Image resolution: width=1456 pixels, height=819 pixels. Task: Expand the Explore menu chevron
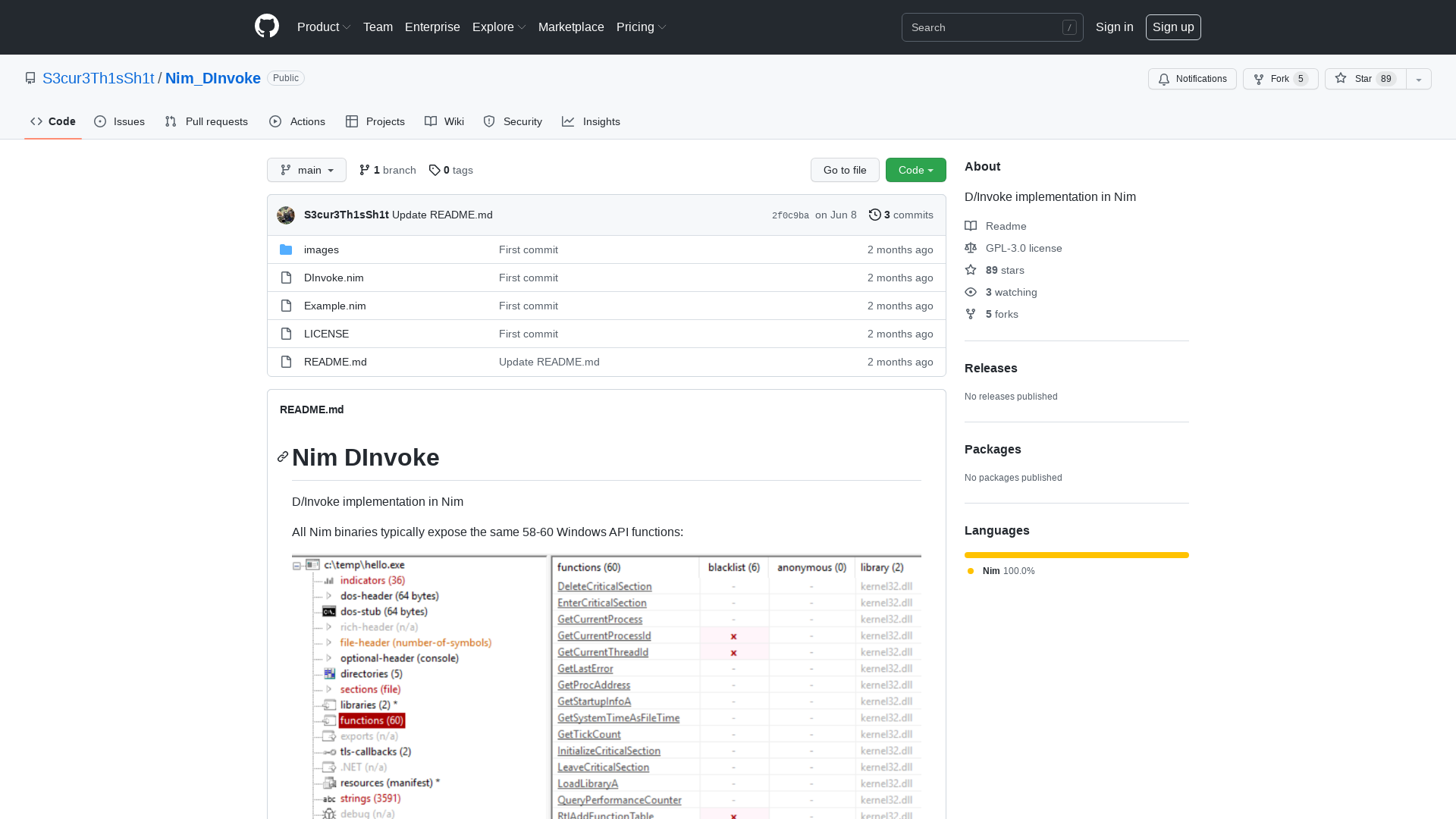point(522,27)
